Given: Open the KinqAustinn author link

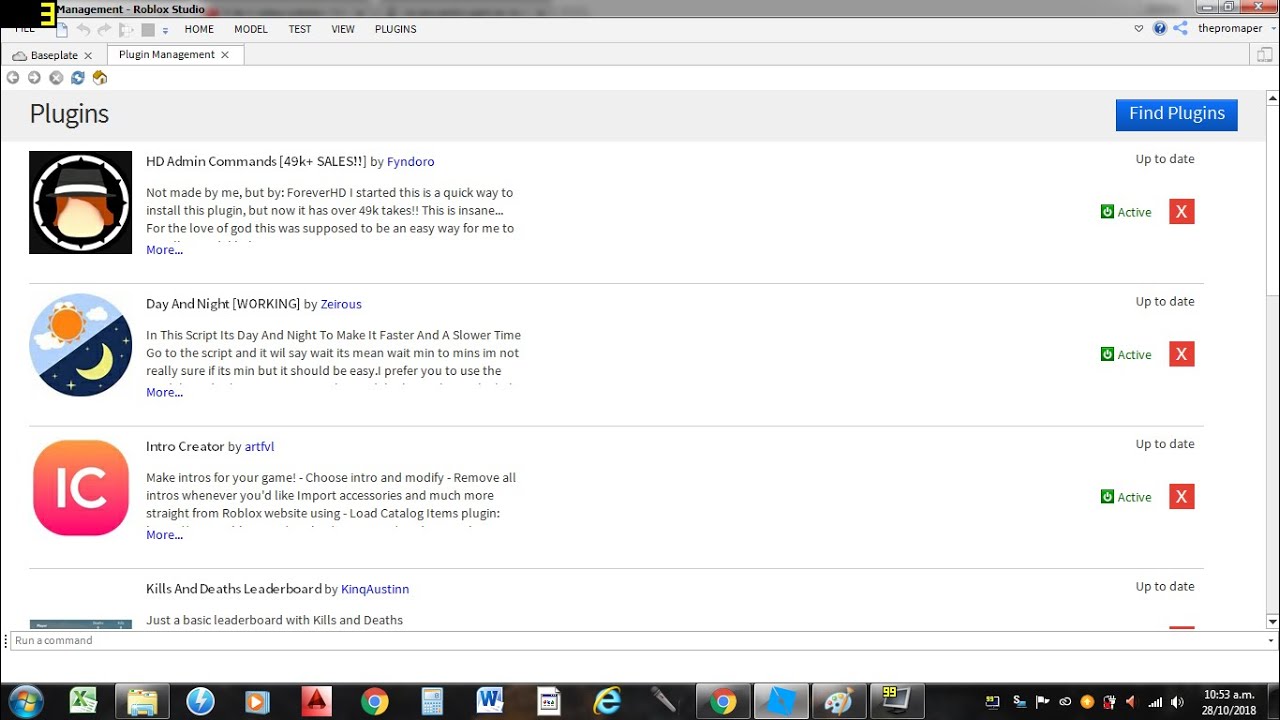Looking at the screenshot, I should [375, 590].
